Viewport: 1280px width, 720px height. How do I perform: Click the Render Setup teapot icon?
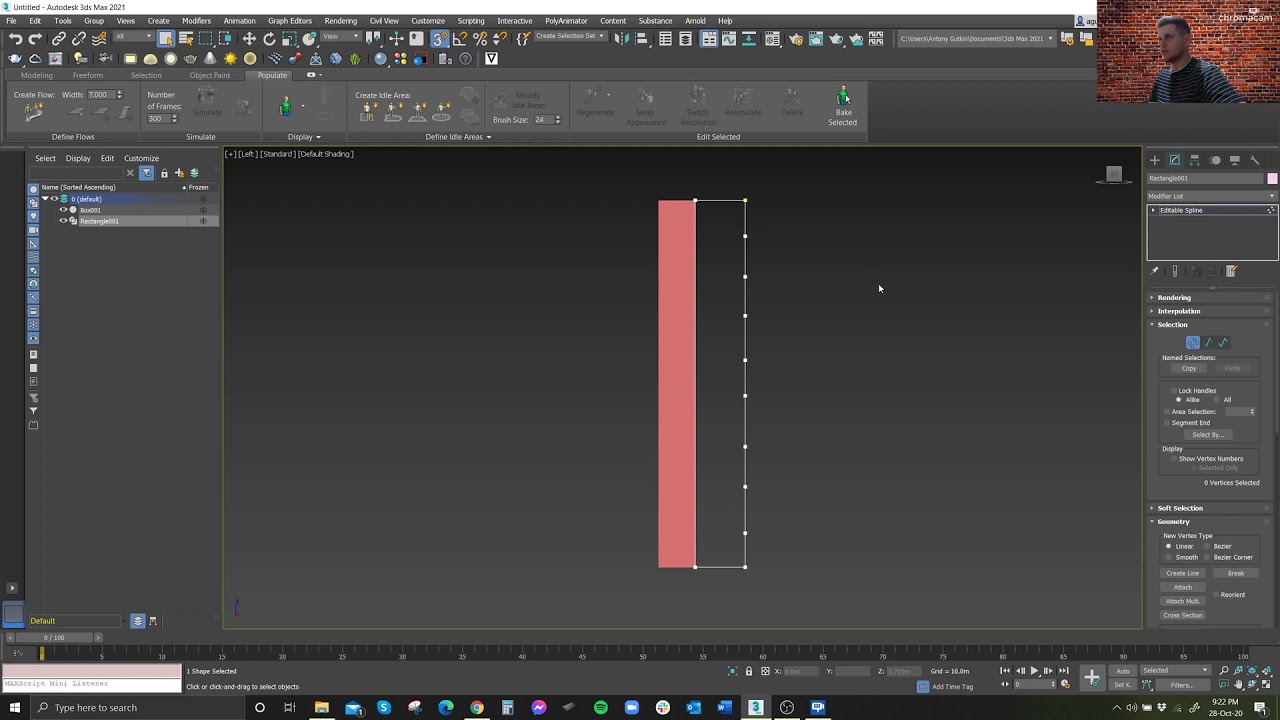796,39
